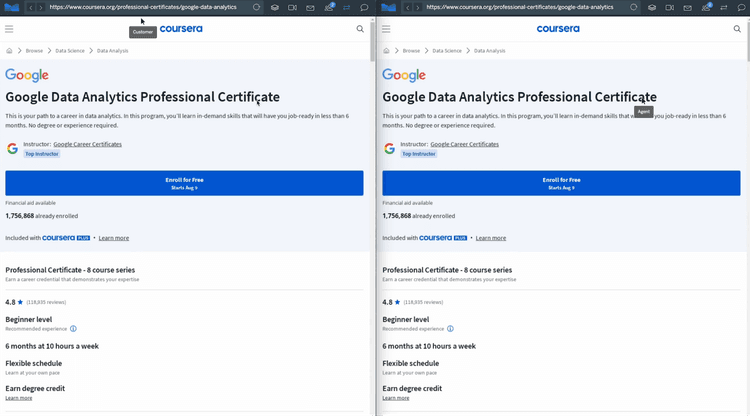Click home breadcrumb icon in left pane
The height and width of the screenshot is (416, 750).
(9, 50)
